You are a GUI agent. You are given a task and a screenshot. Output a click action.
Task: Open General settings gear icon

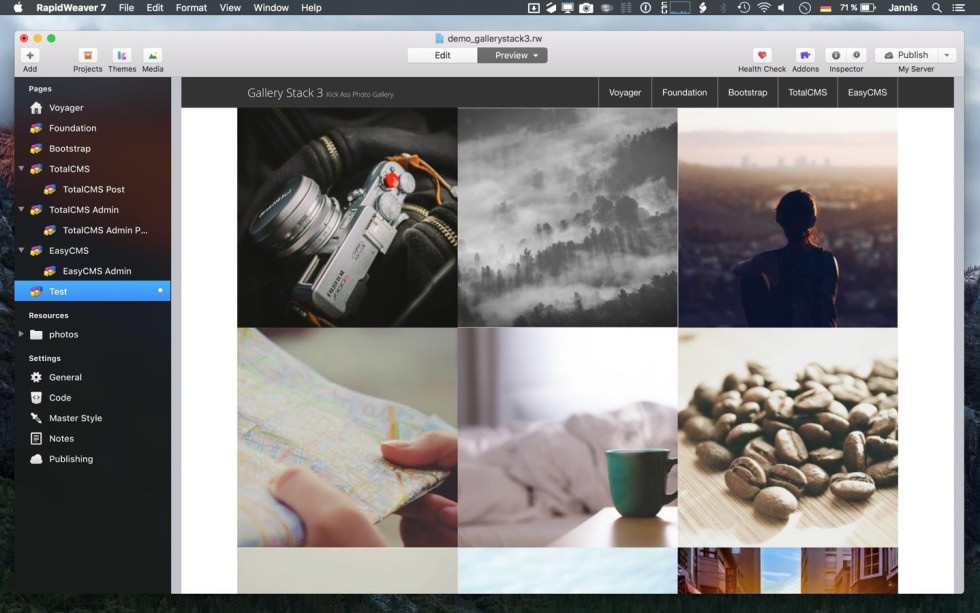click(x=36, y=377)
